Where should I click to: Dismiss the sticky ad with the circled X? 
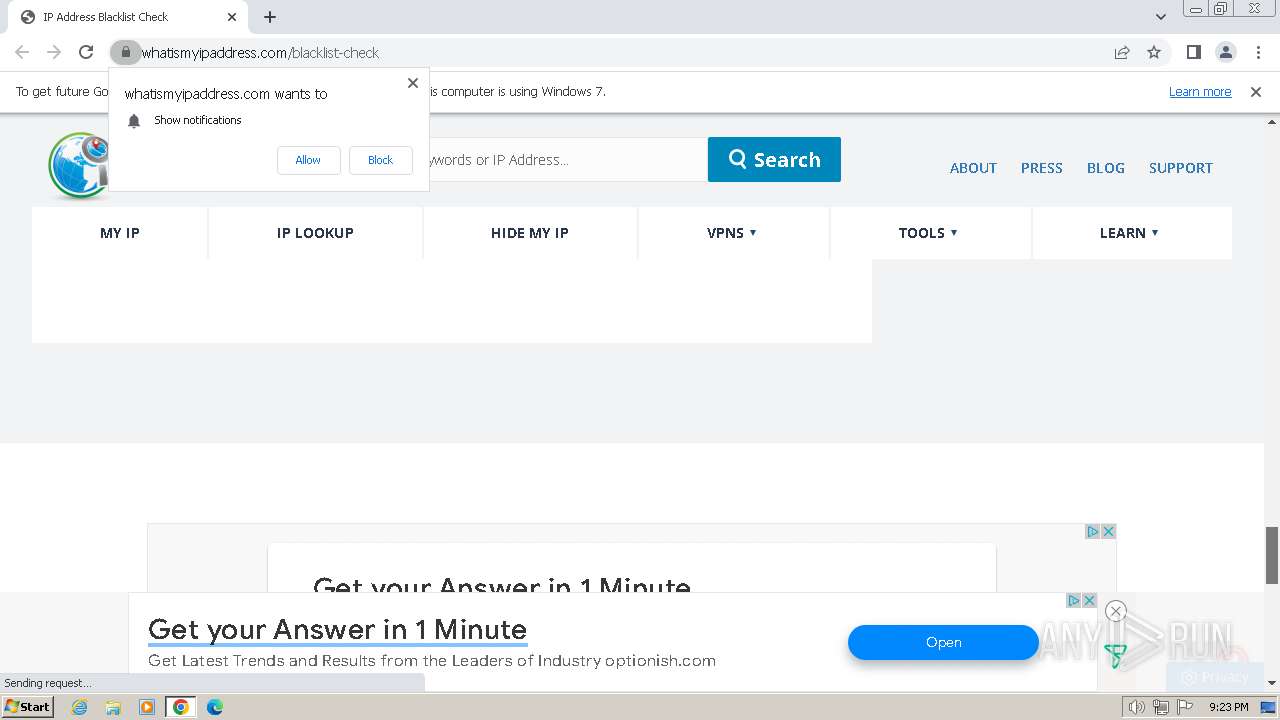point(1116,611)
